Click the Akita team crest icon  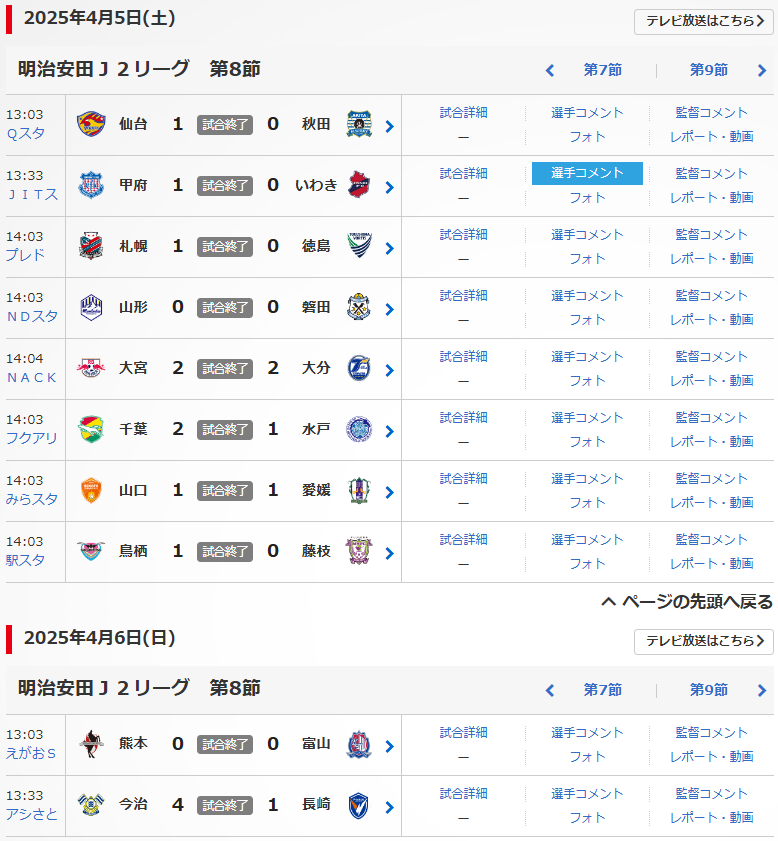pos(359,125)
